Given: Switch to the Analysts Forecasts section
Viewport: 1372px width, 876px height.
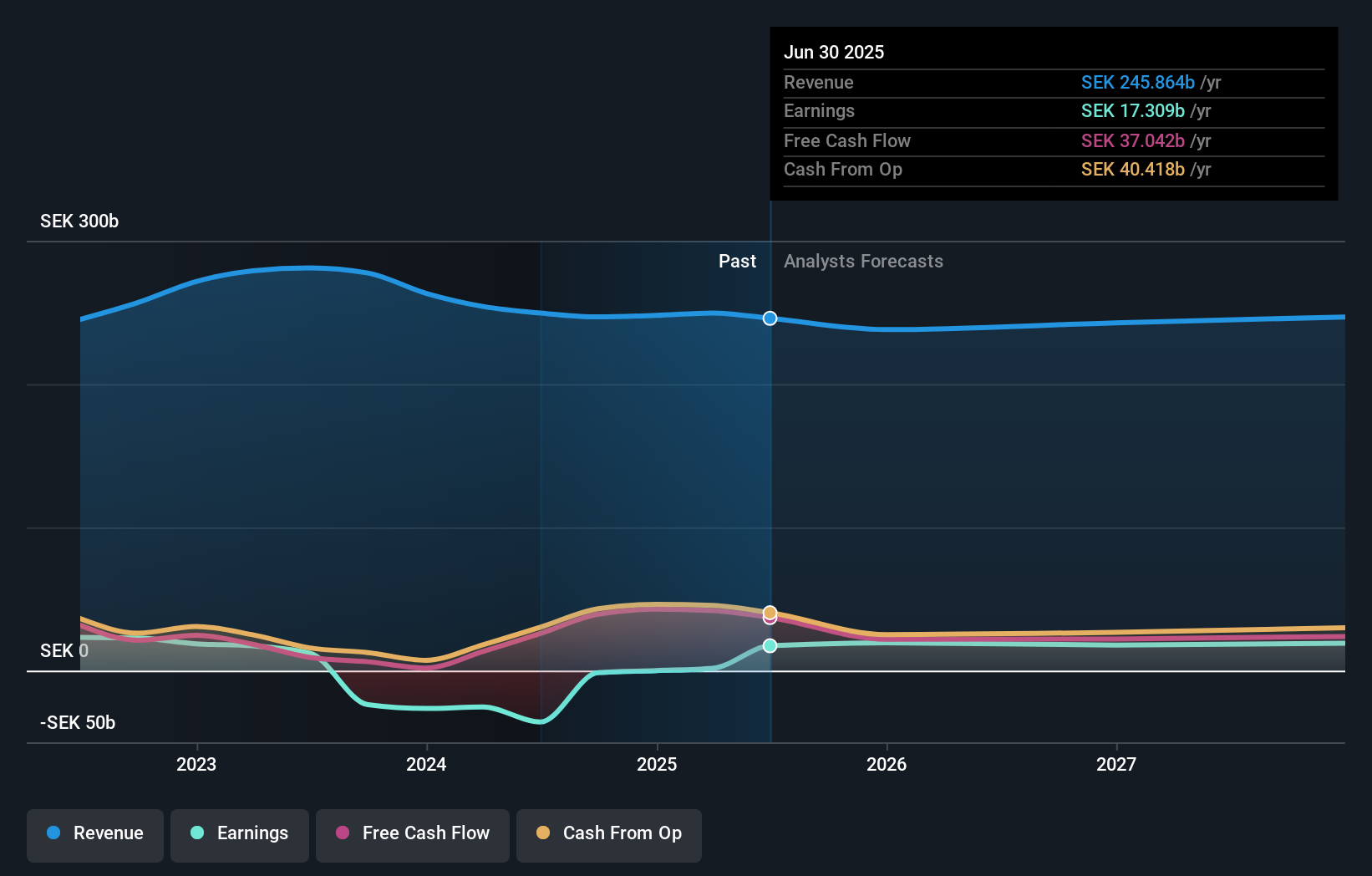Looking at the screenshot, I should (863, 261).
